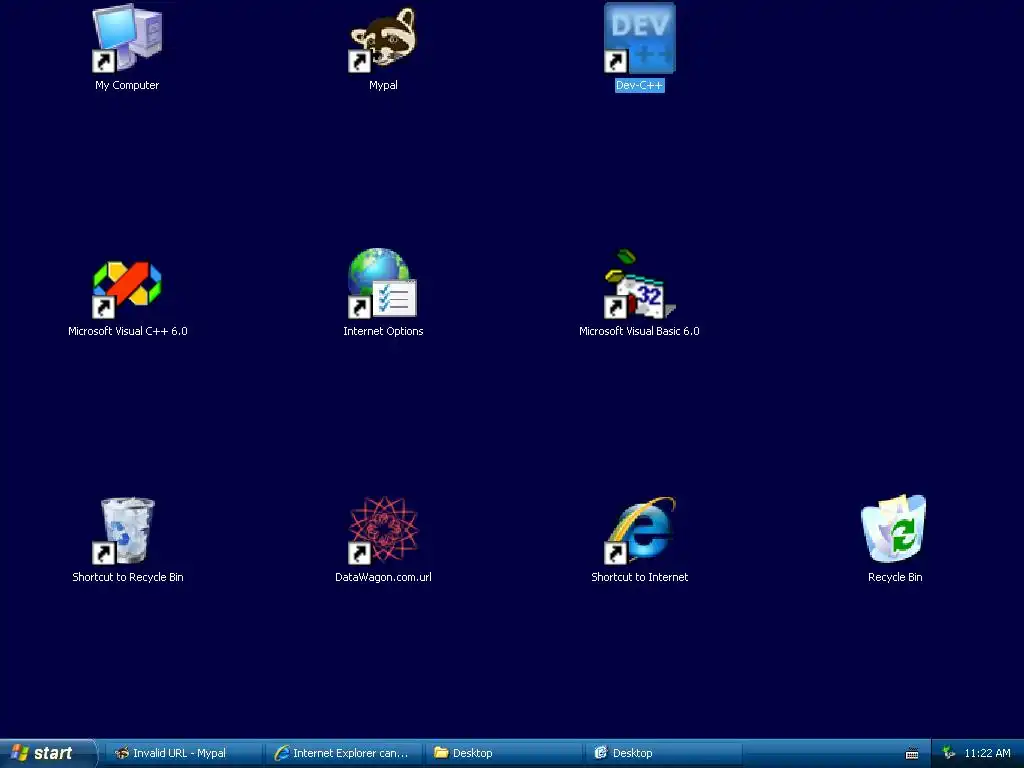This screenshot has height=768, width=1024.
Task: Select the Mypal raccoon browser icon
Action: coord(383,39)
